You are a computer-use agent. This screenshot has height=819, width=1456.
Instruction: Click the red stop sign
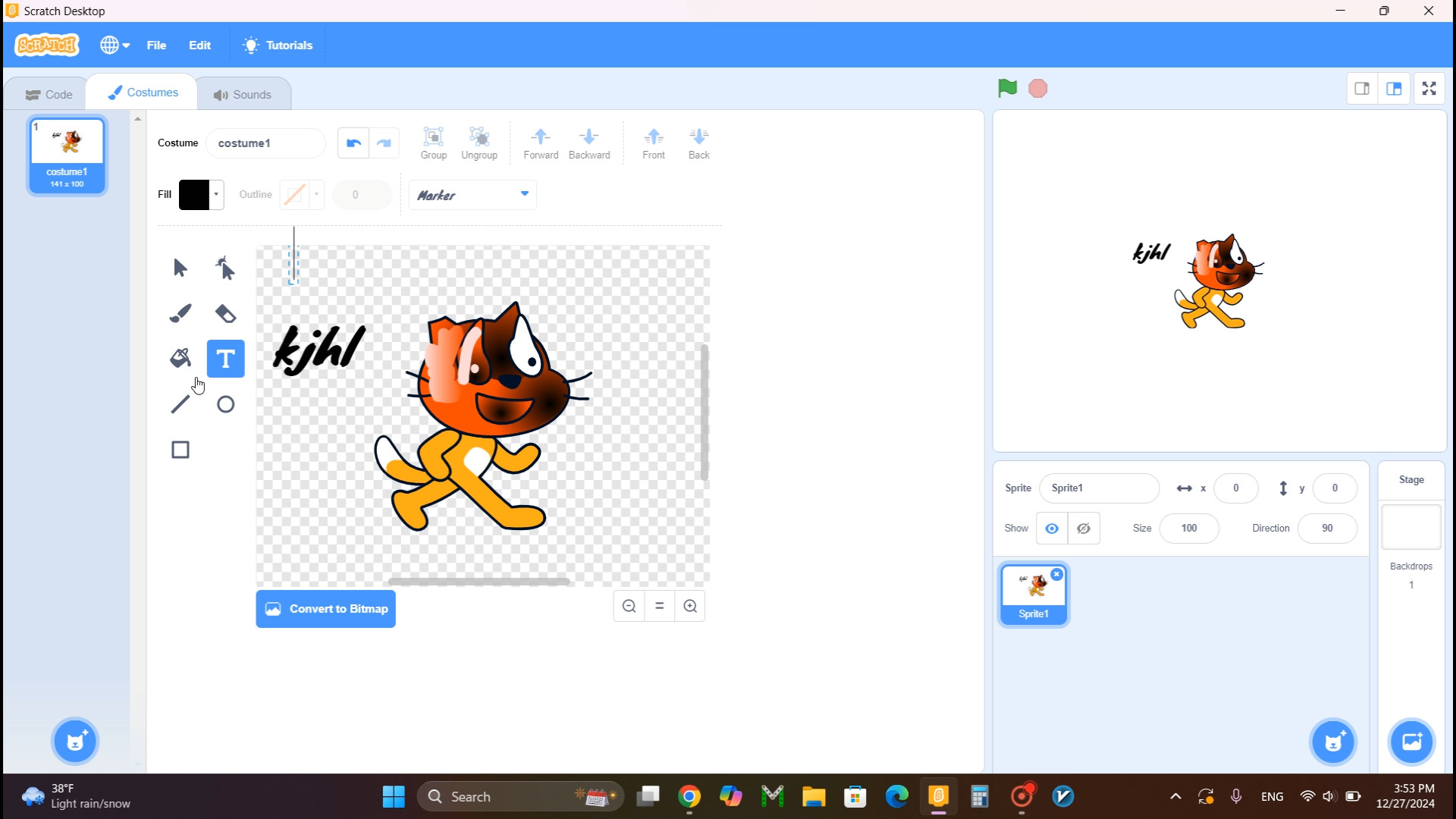pyautogui.click(x=1037, y=89)
